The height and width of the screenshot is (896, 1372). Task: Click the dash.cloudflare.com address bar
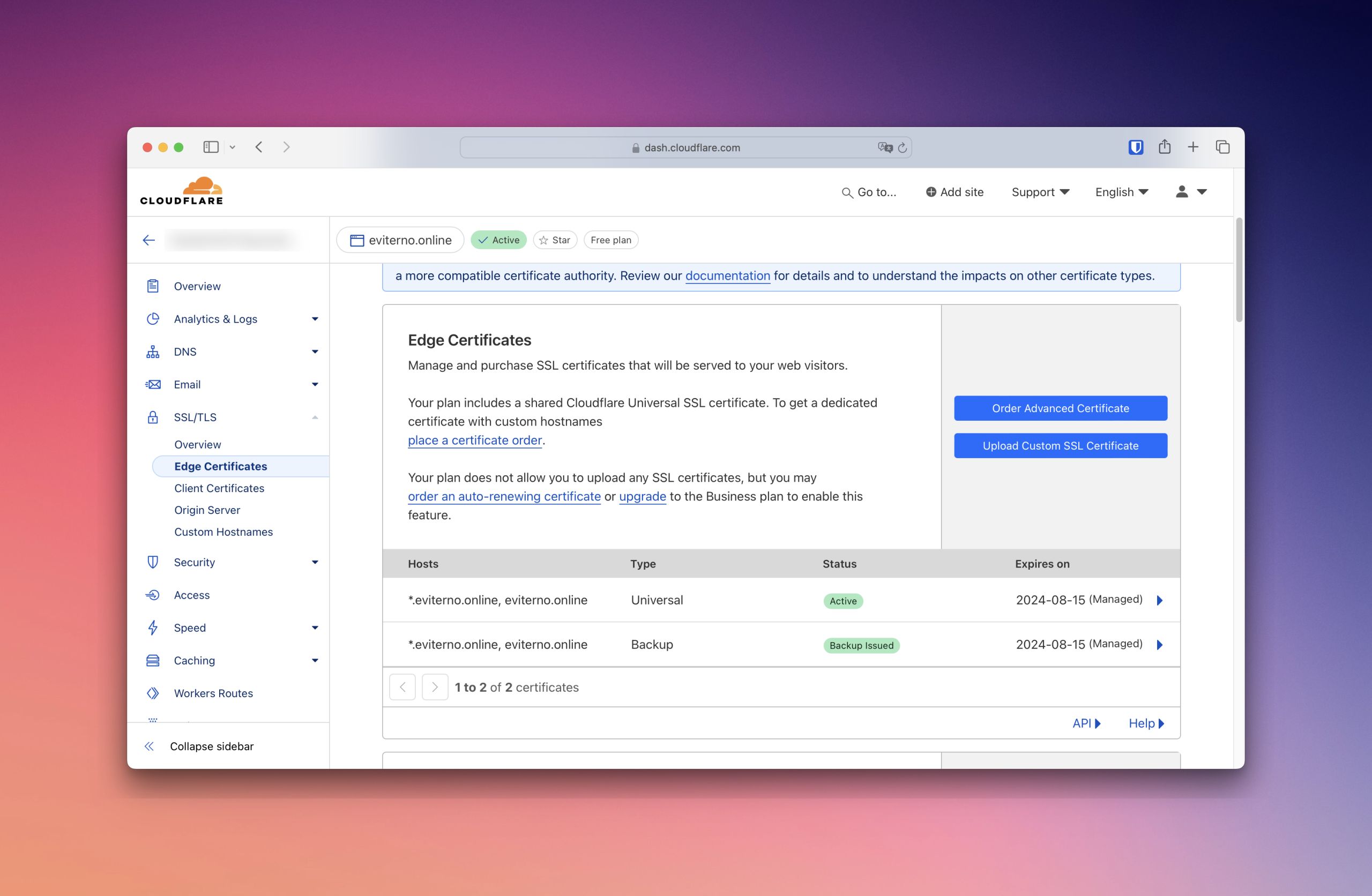[x=685, y=147]
